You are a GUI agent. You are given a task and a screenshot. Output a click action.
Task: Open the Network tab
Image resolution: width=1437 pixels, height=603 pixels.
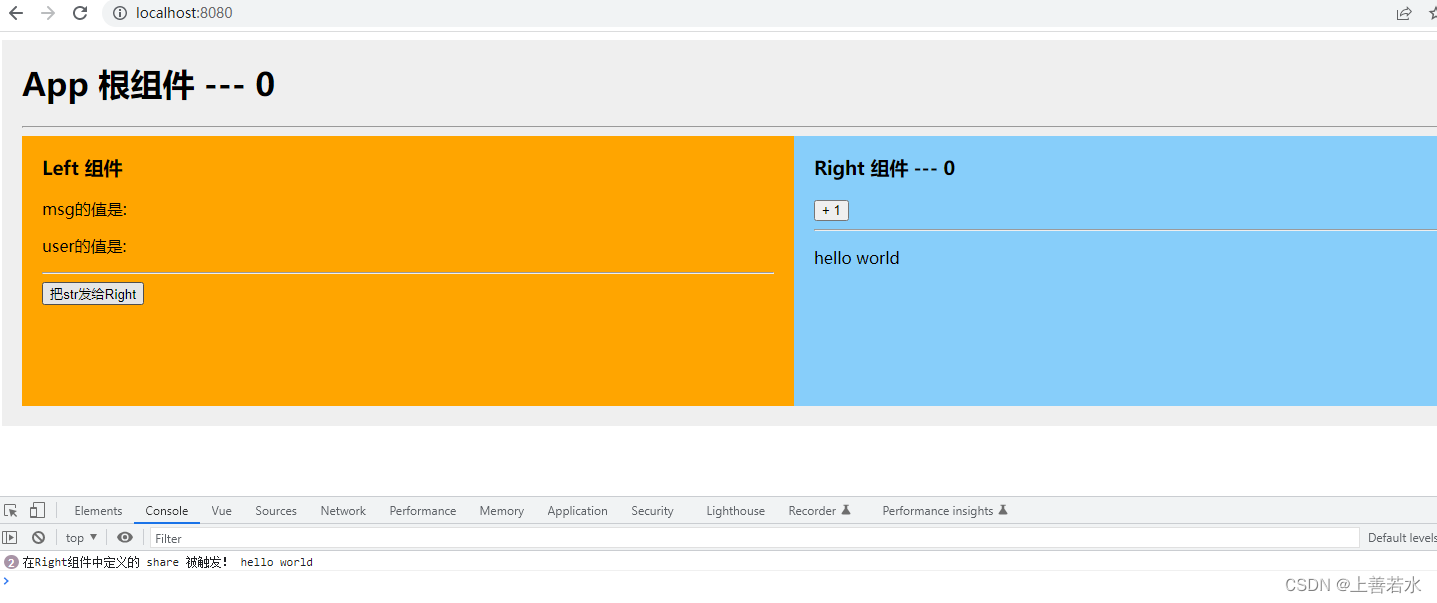click(x=343, y=510)
